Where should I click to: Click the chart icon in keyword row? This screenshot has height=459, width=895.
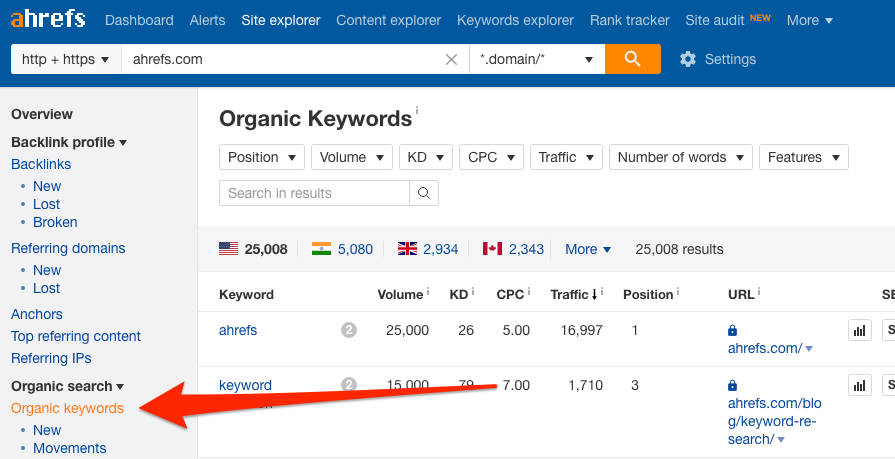(x=859, y=385)
